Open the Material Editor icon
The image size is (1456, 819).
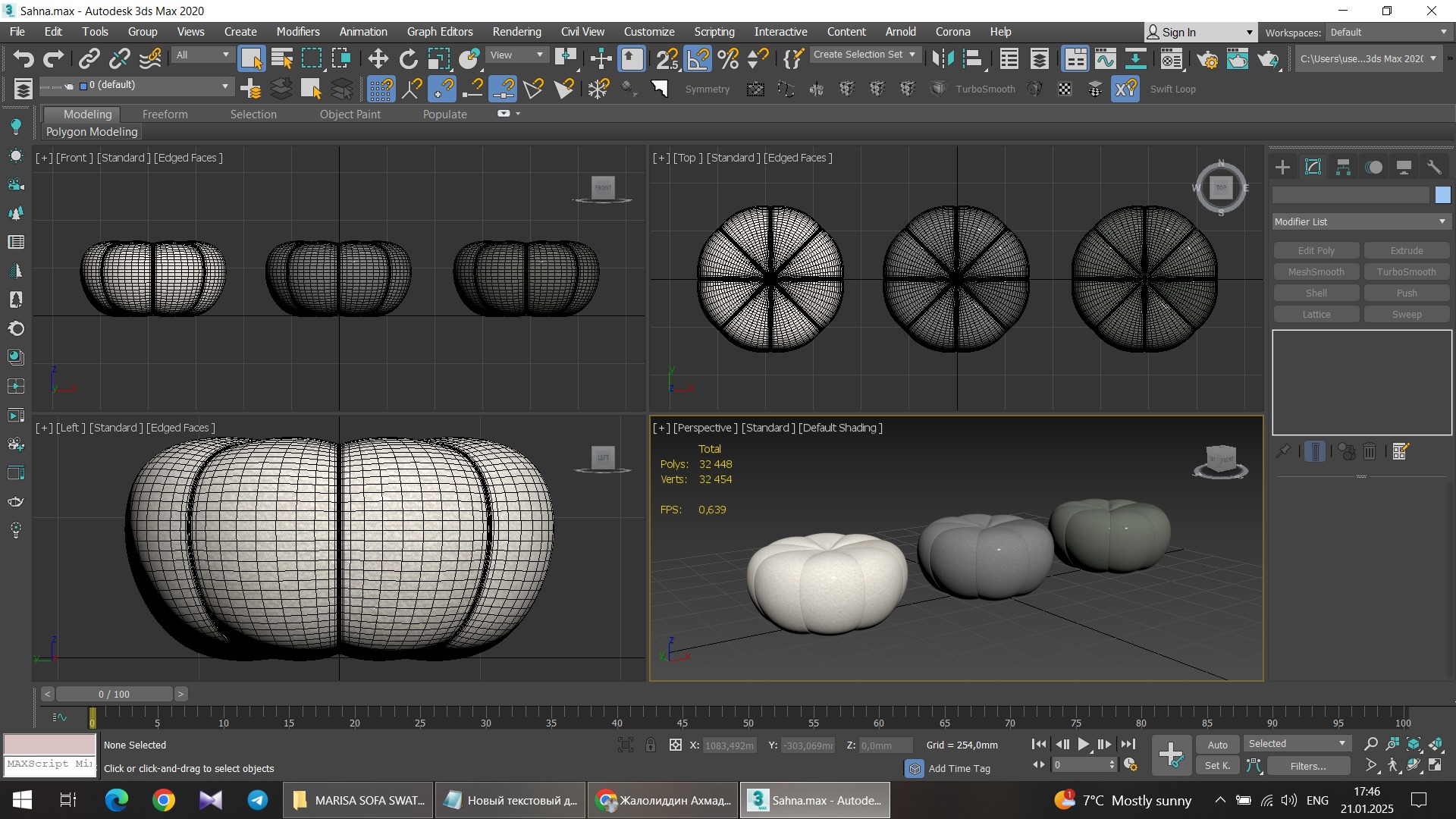pyautogui.click(x=1172, y=58)
